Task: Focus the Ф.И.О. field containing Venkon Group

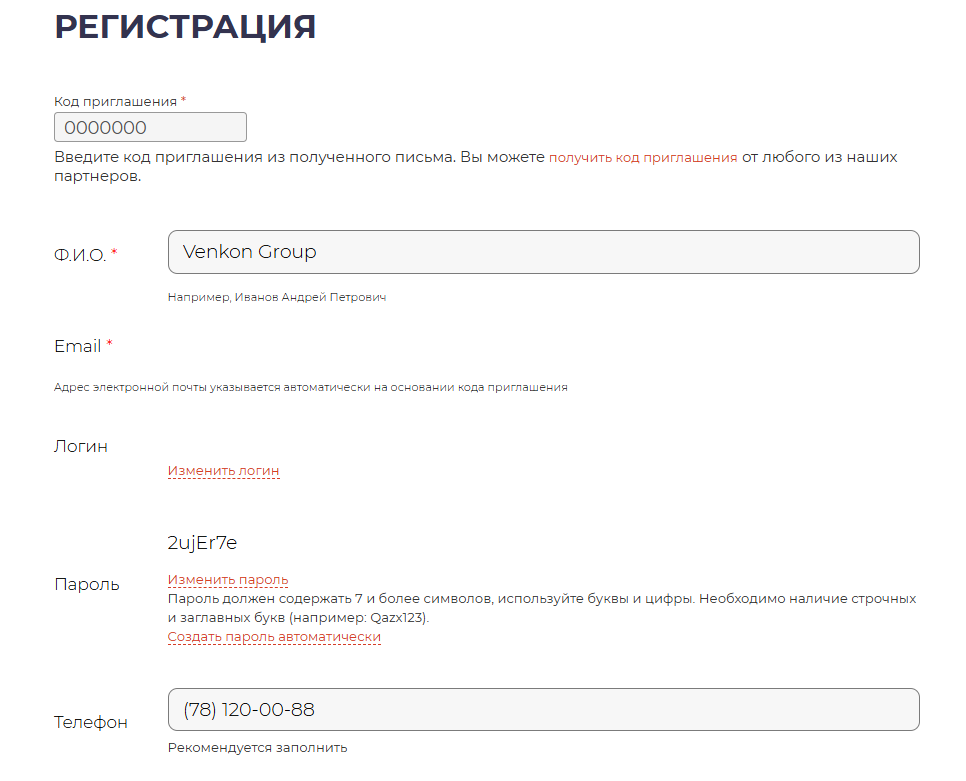Action: coord(543,252)
